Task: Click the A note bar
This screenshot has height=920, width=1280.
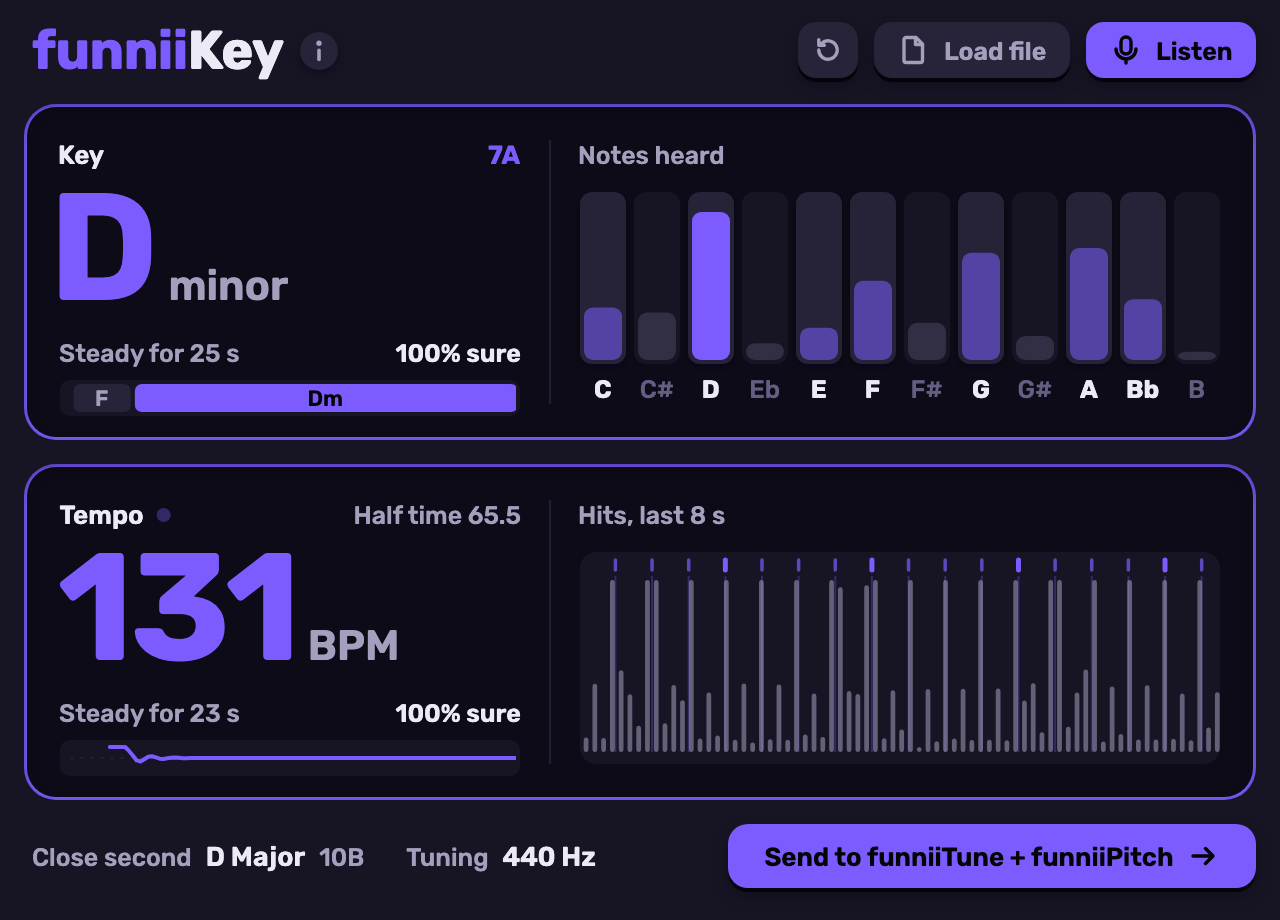Action: (1089, 277)
